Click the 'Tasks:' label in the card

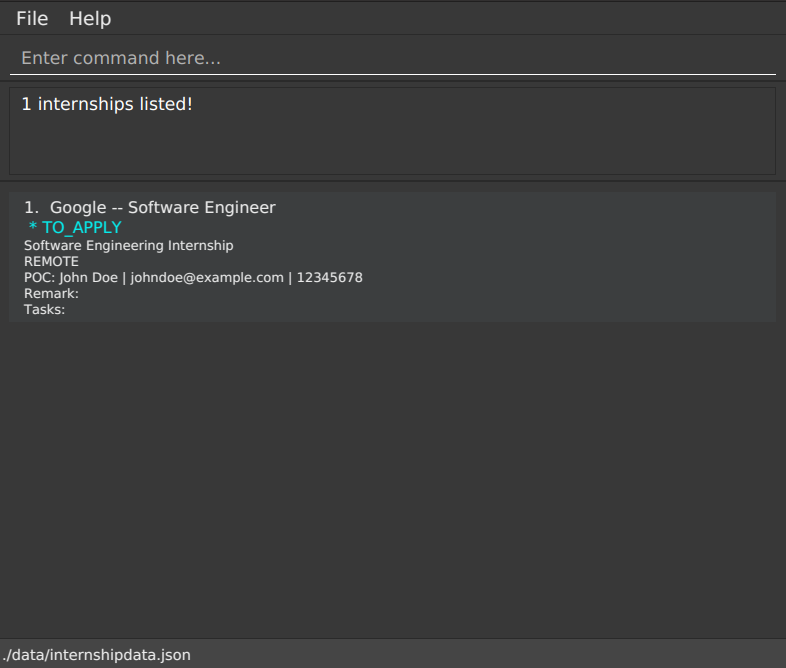click(45, 310)
